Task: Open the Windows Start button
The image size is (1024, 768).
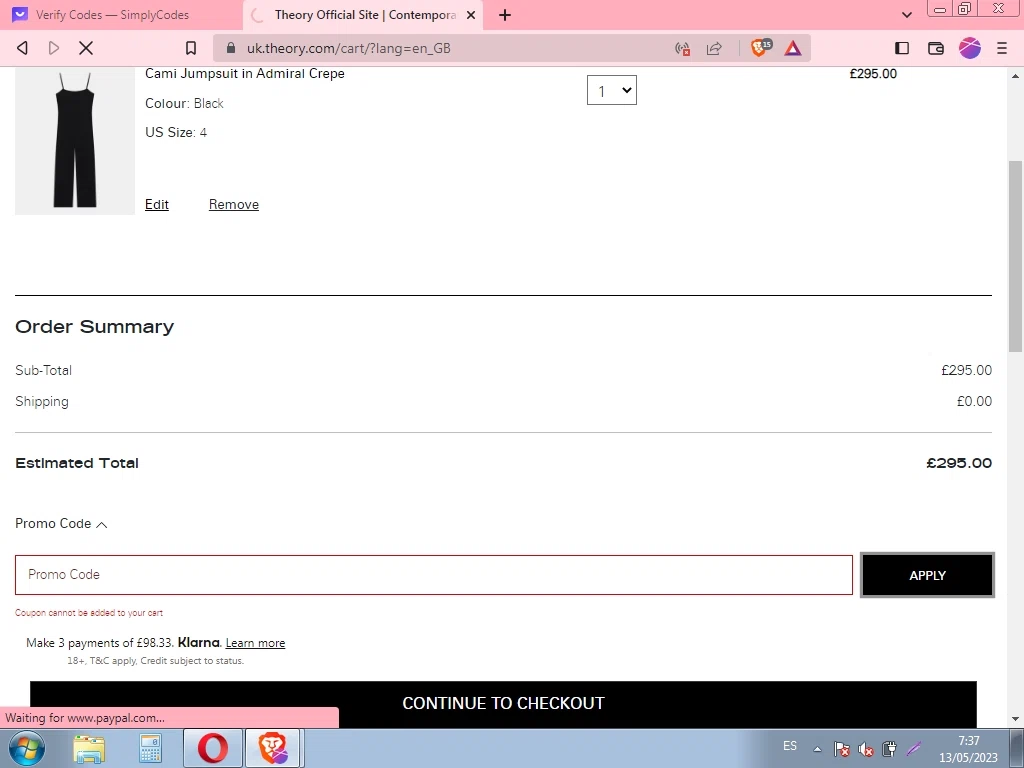Action: pyautogui.click(x=26, y=748)
